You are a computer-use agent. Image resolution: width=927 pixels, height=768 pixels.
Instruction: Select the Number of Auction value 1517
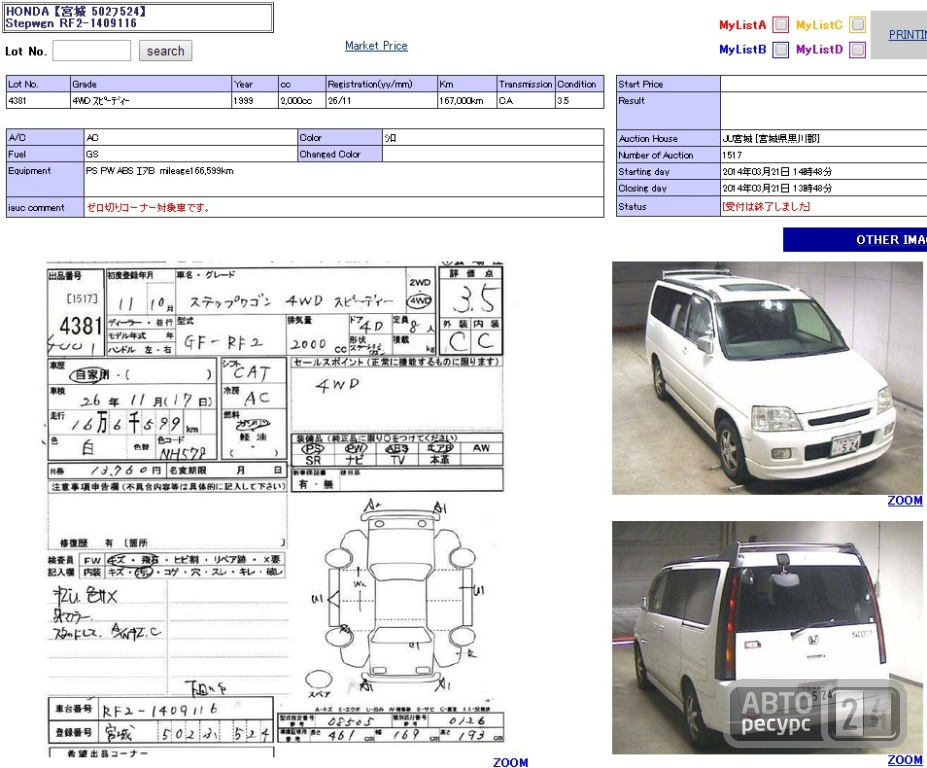(732, 155)
